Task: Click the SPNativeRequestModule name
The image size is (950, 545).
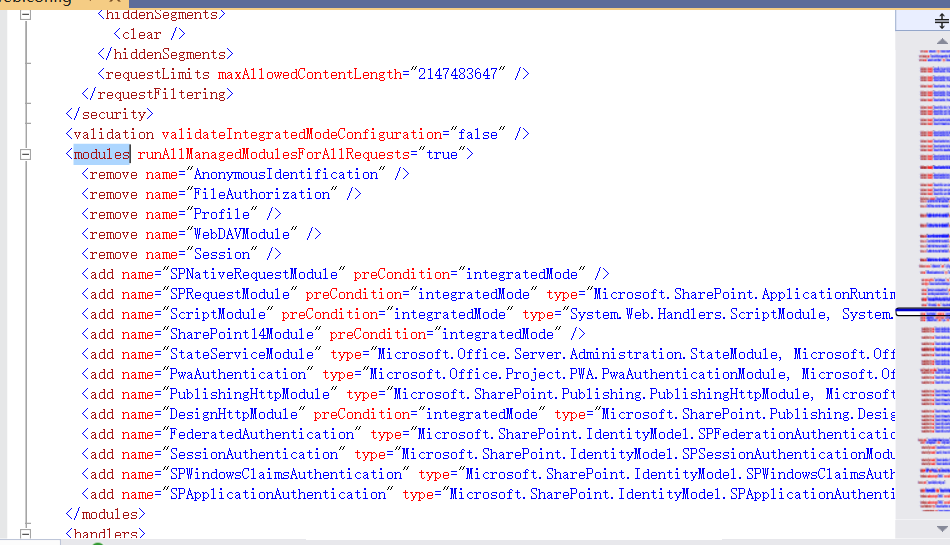Action: click(x=254, y=274)
